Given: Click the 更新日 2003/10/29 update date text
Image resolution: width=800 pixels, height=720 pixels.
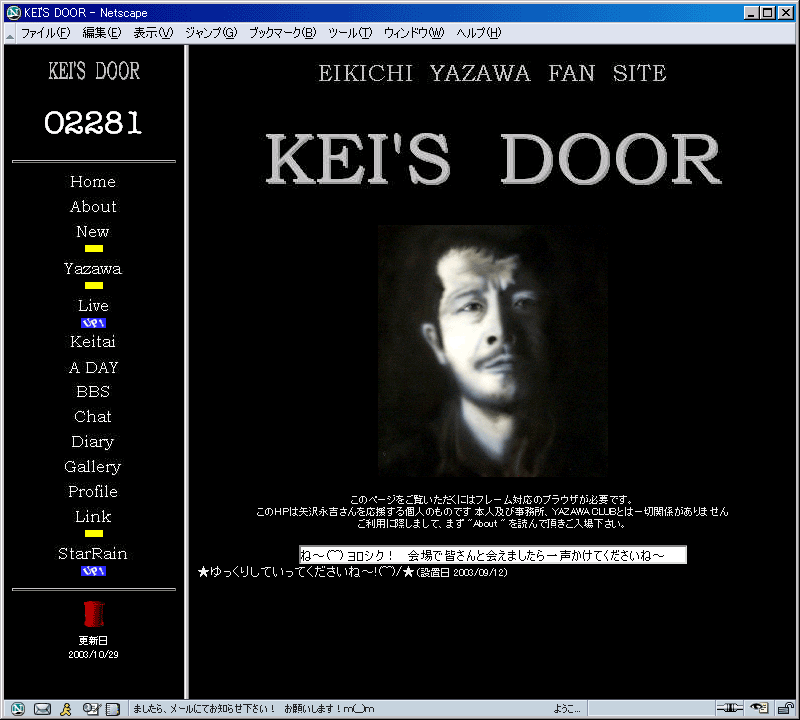Looking at the screenshot, I should 93,647.
